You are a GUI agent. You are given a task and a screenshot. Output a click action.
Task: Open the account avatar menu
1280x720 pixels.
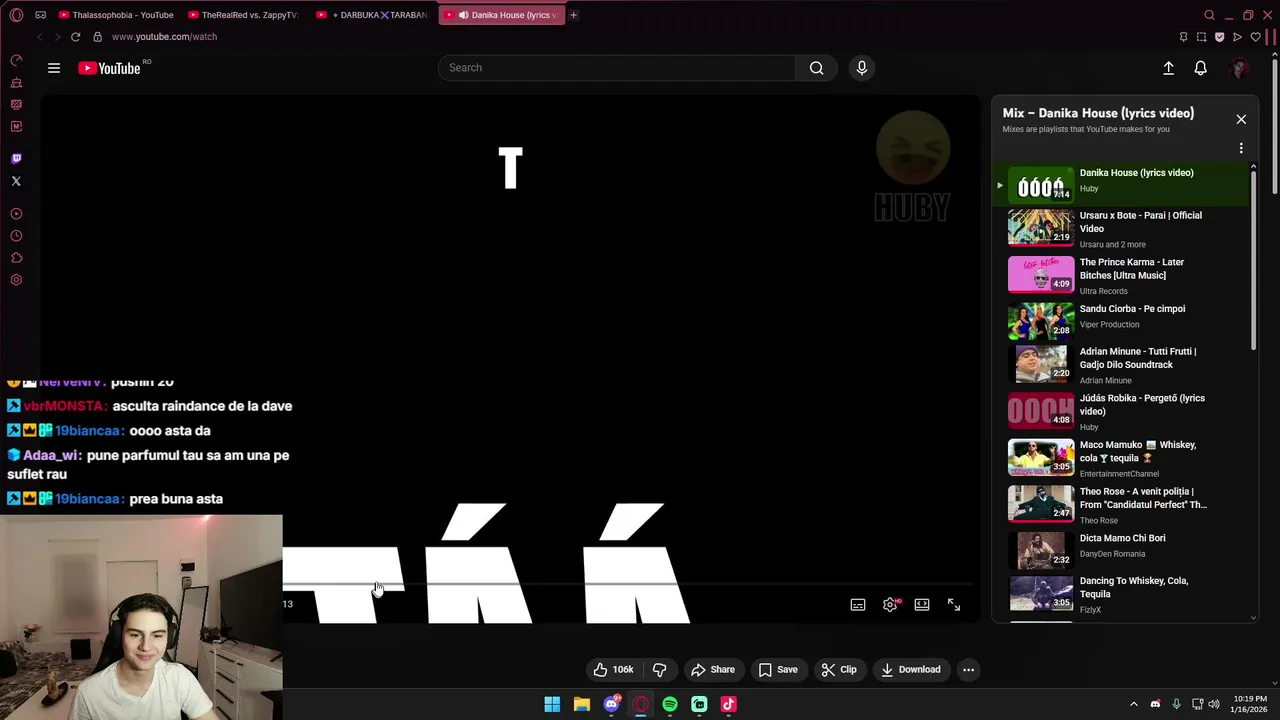click(1240, 68)
